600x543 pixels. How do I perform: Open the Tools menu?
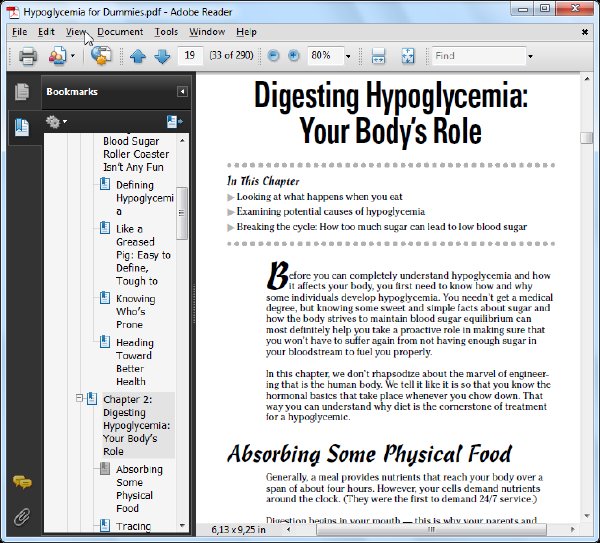pyautogui.click(x=166, y=32)
